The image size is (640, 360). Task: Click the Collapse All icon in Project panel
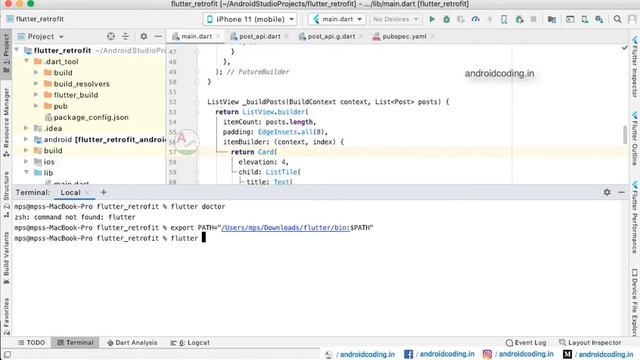click(125, 36)
